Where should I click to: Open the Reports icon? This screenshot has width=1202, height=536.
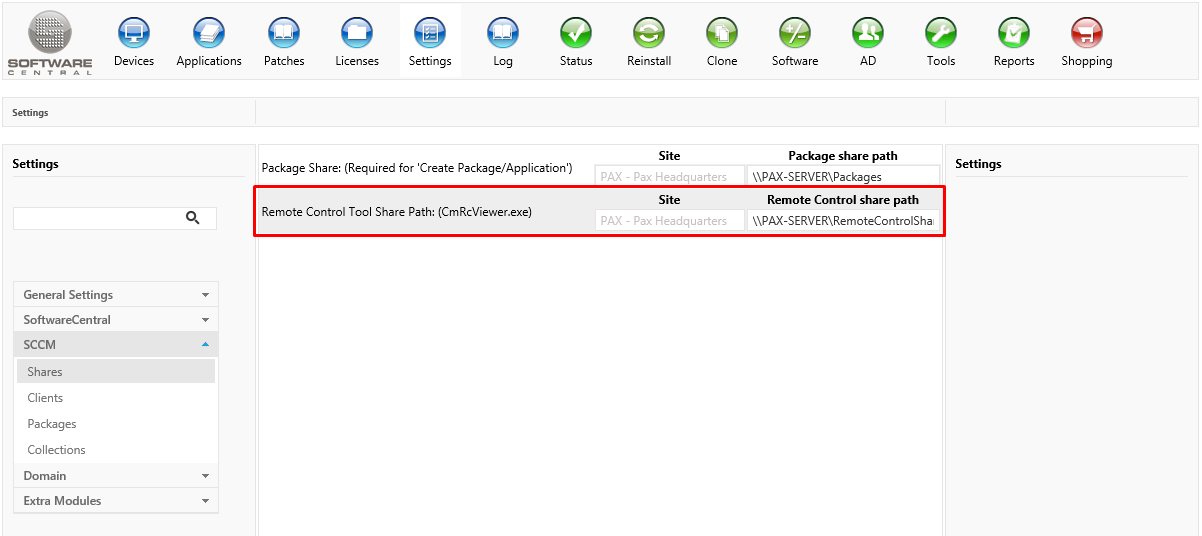point(1014,34)
